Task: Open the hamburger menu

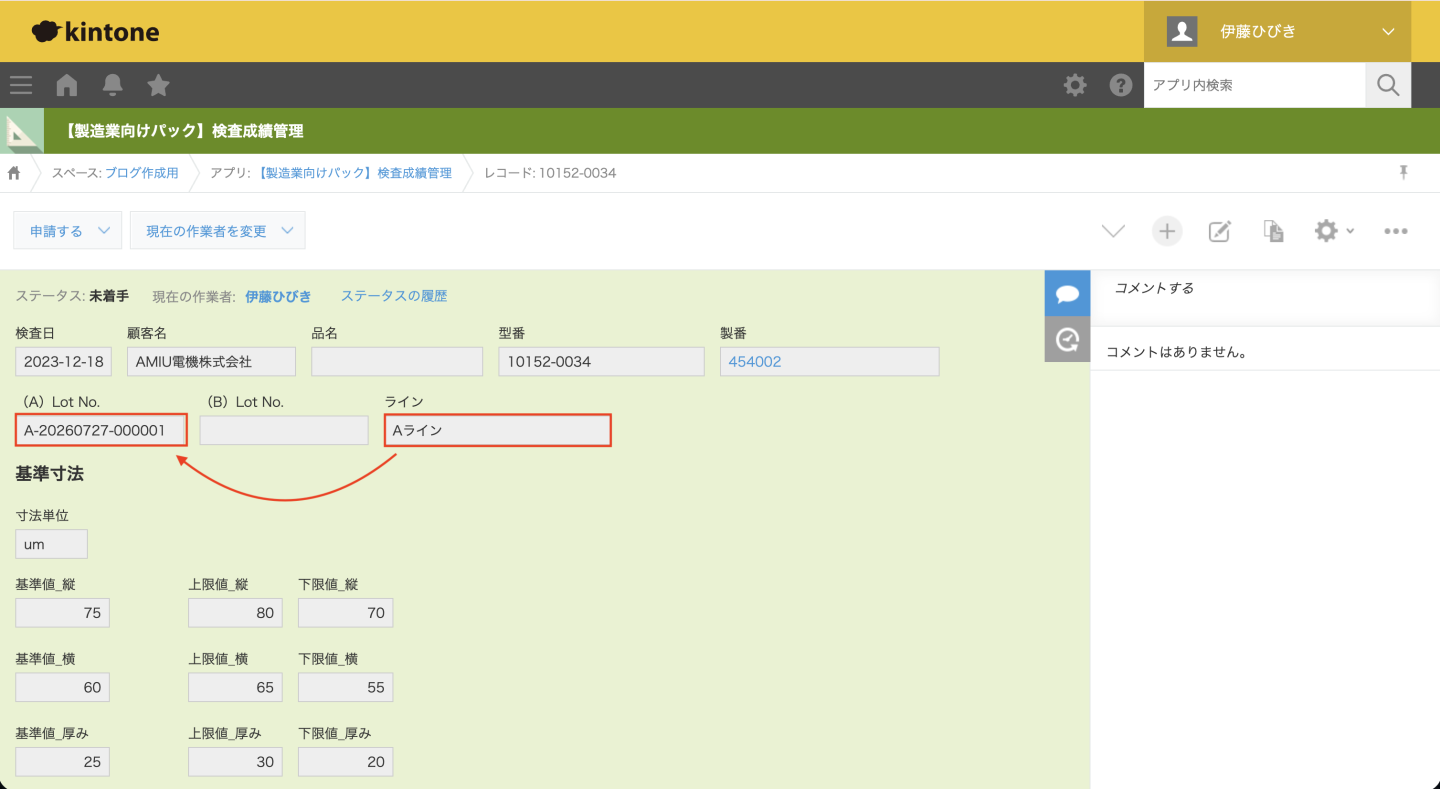Action: pyautogui.click(x=21, y=85)
